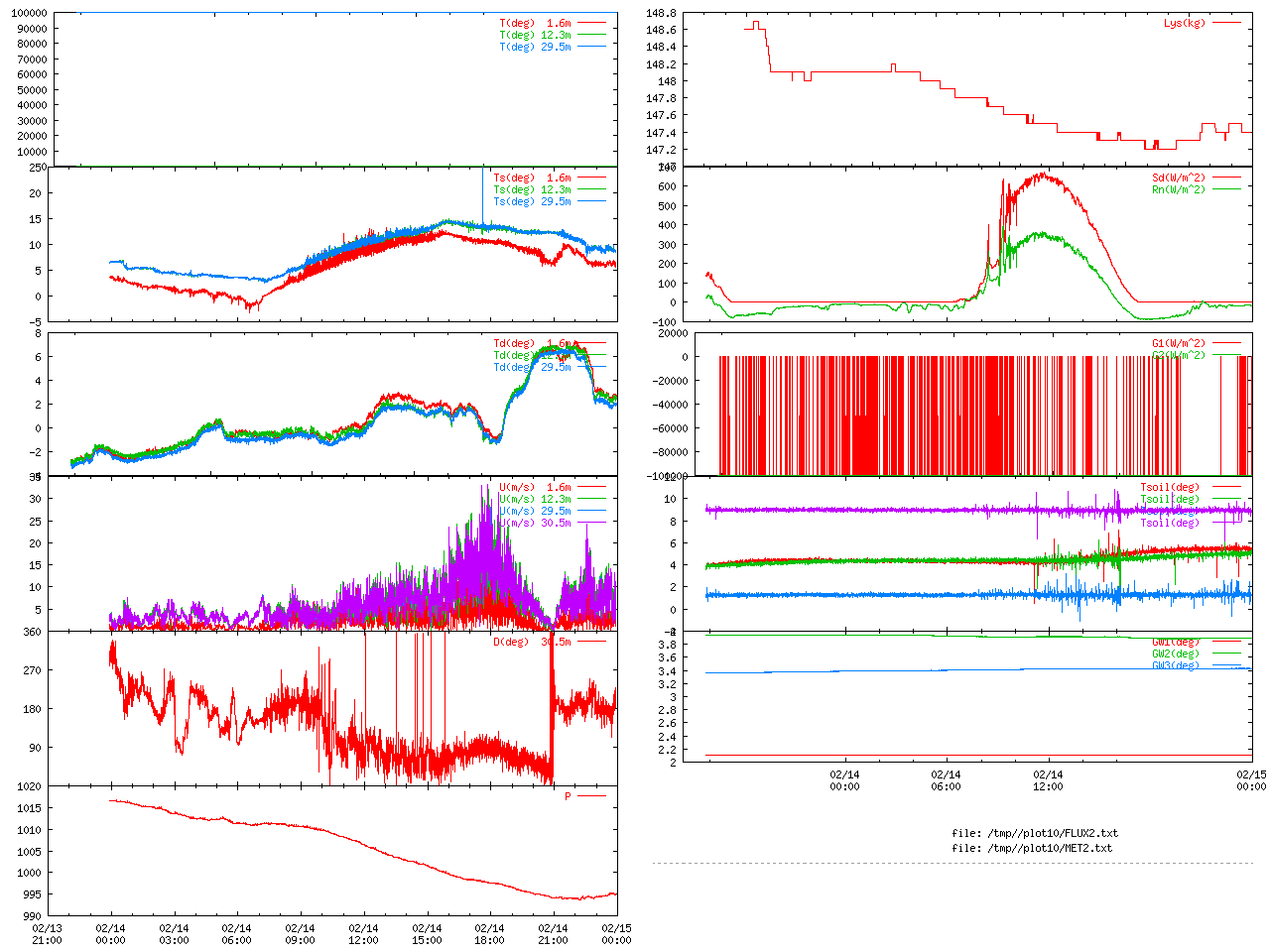The width and height of the screenshot is (1270, 952).
Task: Click the "file: /tmp//plot10/FLUX2.txt" caption
Action: pos(1035,834)
